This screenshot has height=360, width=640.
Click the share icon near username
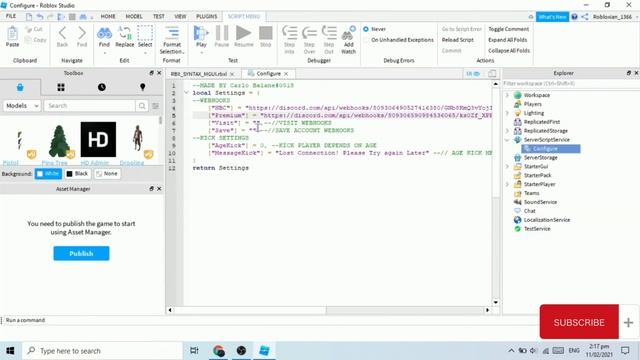585,17
